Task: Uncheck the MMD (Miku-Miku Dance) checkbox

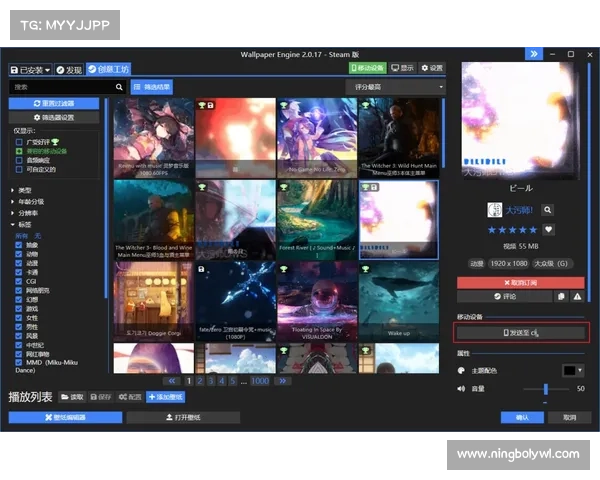Action: [x=18, y=362]
